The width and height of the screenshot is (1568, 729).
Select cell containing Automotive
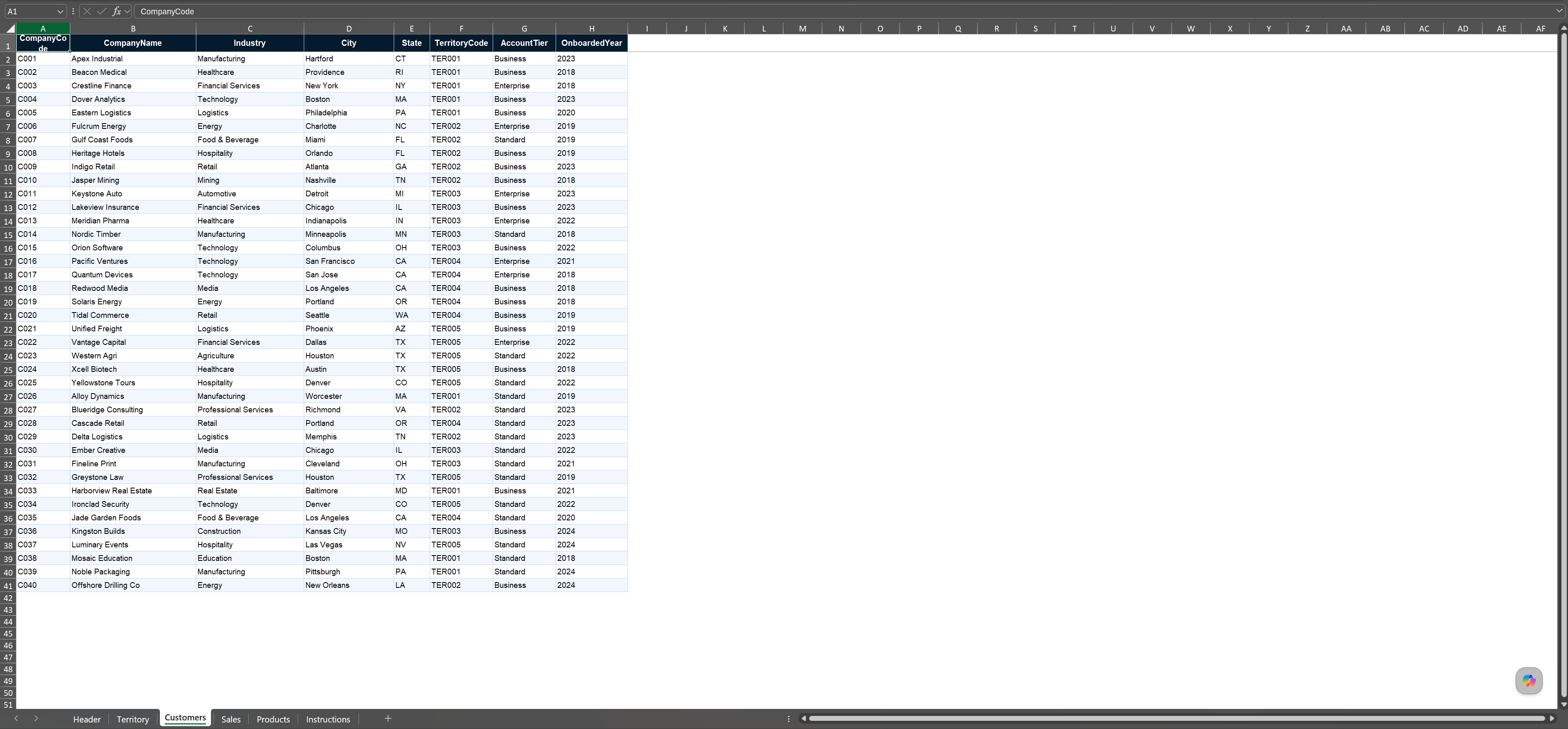pos(249,193)
